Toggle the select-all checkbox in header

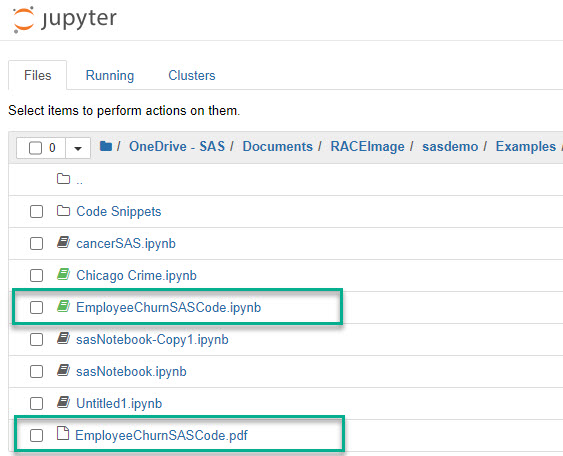click(x=35, y=148)
